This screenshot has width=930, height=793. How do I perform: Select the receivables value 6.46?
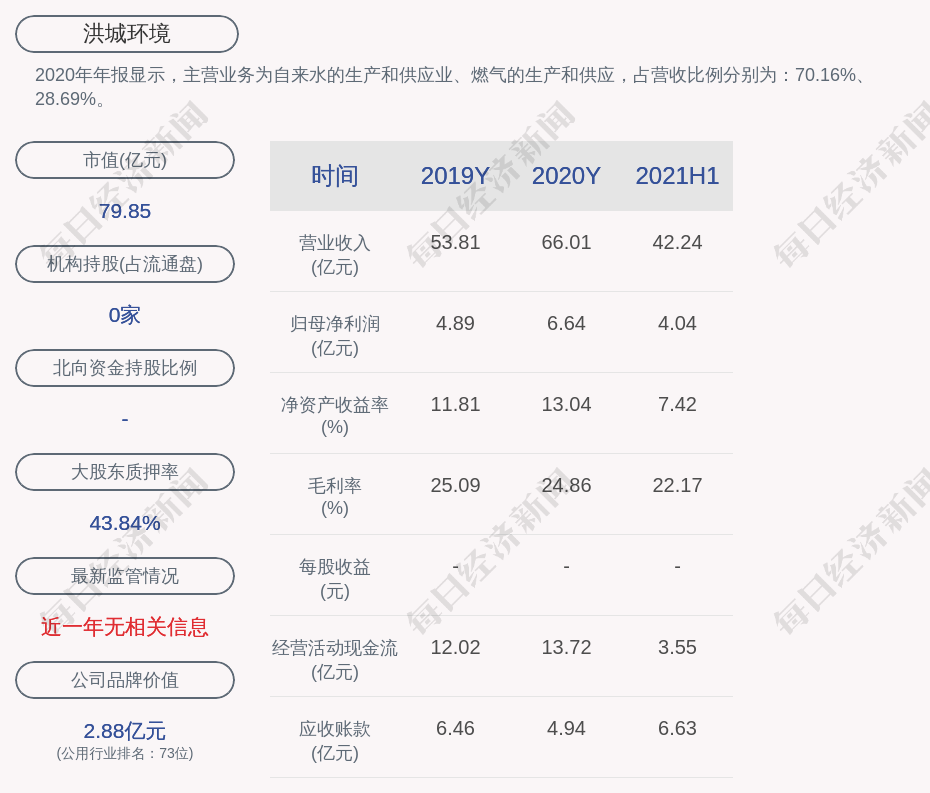click(455, 728)
